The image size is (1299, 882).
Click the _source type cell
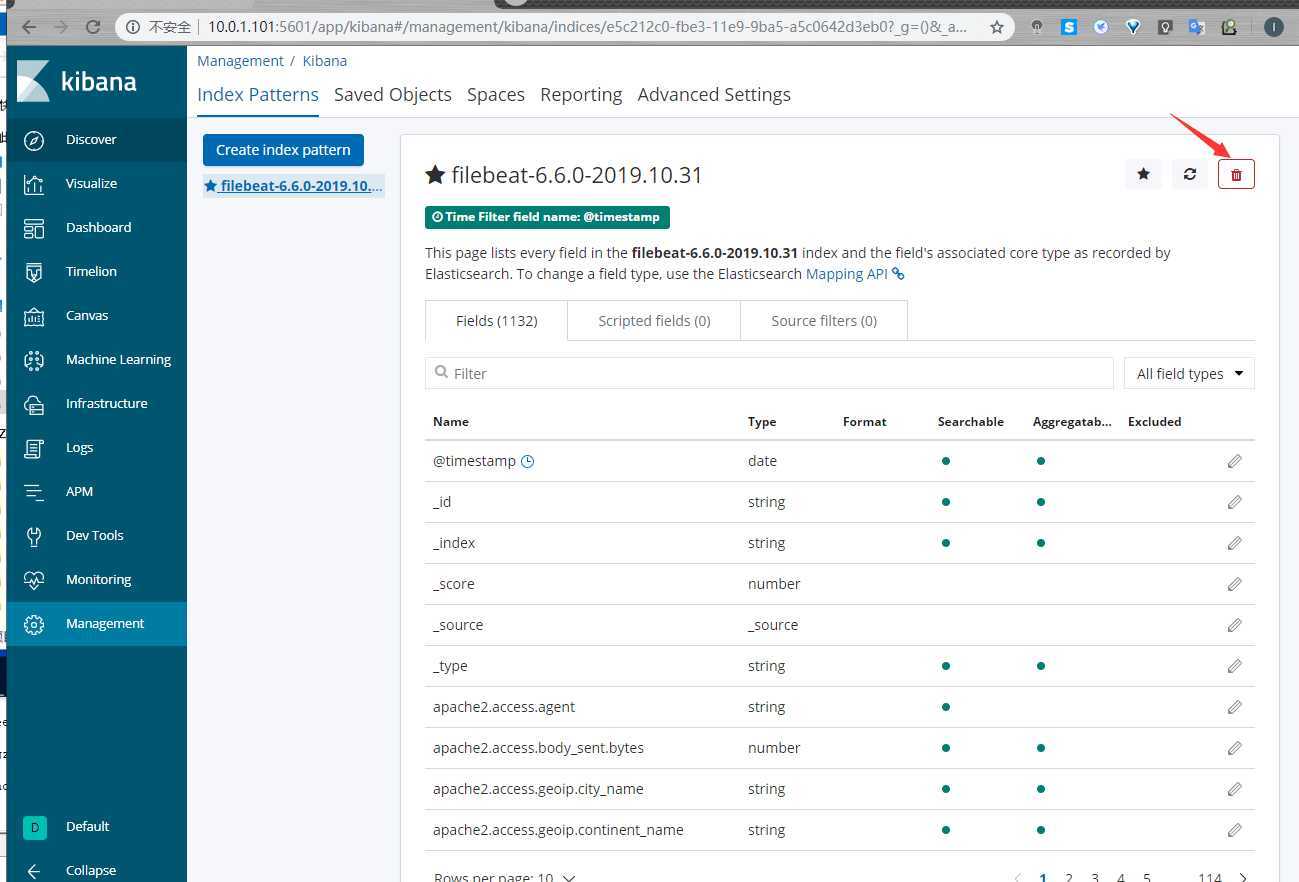pos(773,625)
